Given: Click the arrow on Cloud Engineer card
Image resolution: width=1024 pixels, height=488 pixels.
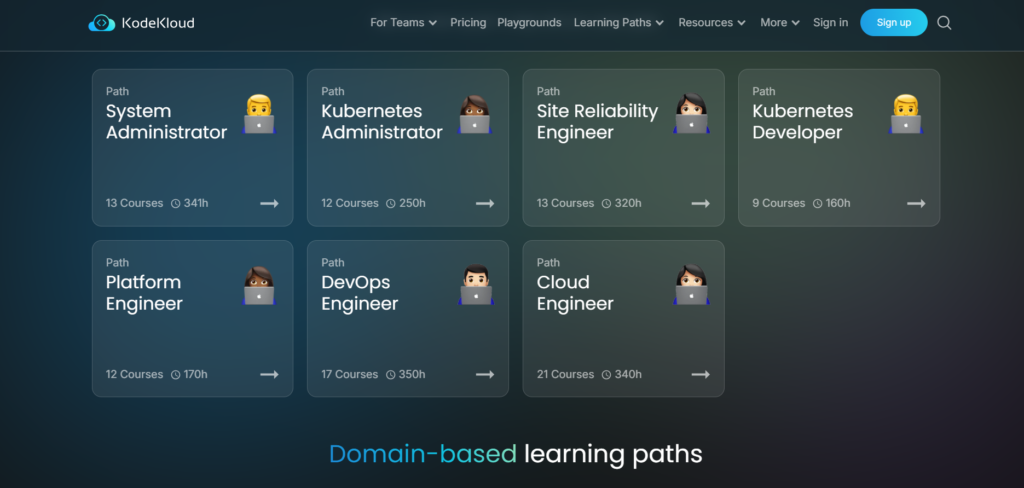Looking at the screenshot, I should 700,374.
